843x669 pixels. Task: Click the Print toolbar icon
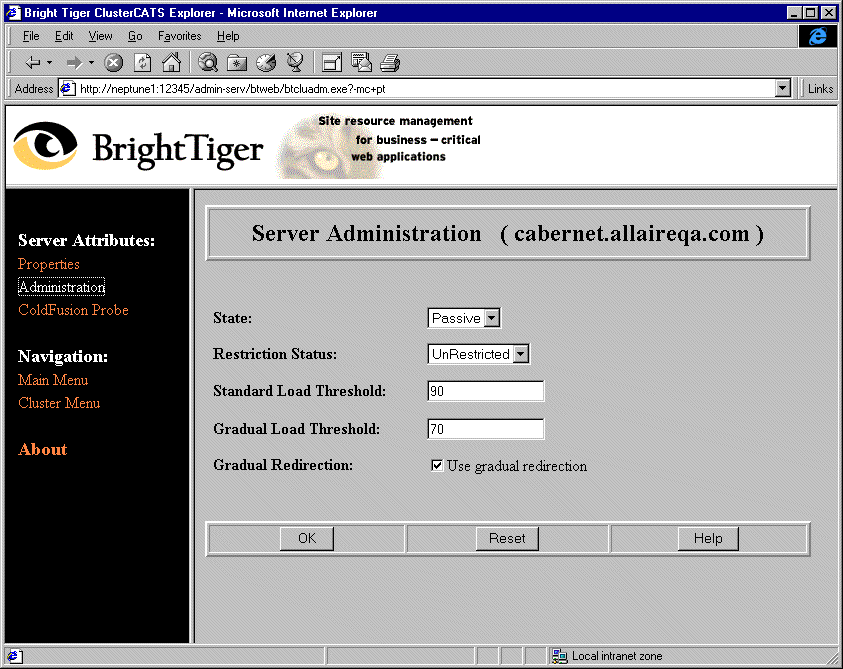coord(390,62)
